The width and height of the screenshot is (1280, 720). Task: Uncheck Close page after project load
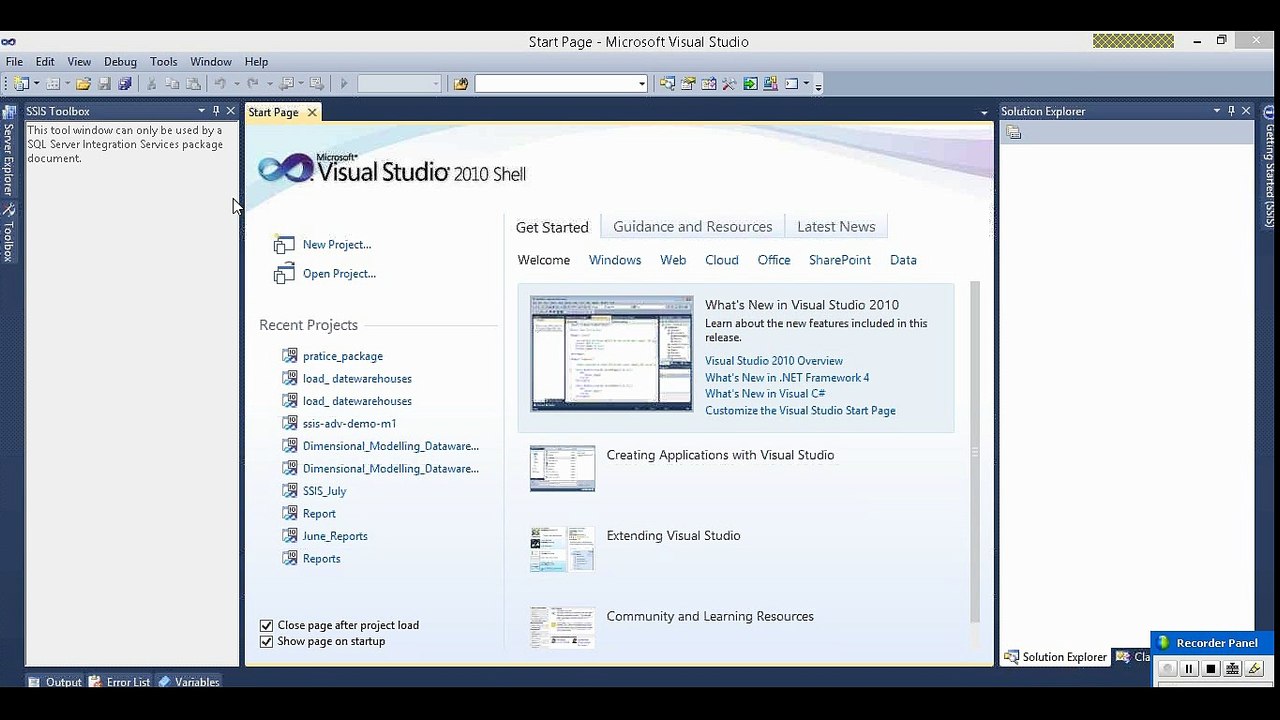266,625
